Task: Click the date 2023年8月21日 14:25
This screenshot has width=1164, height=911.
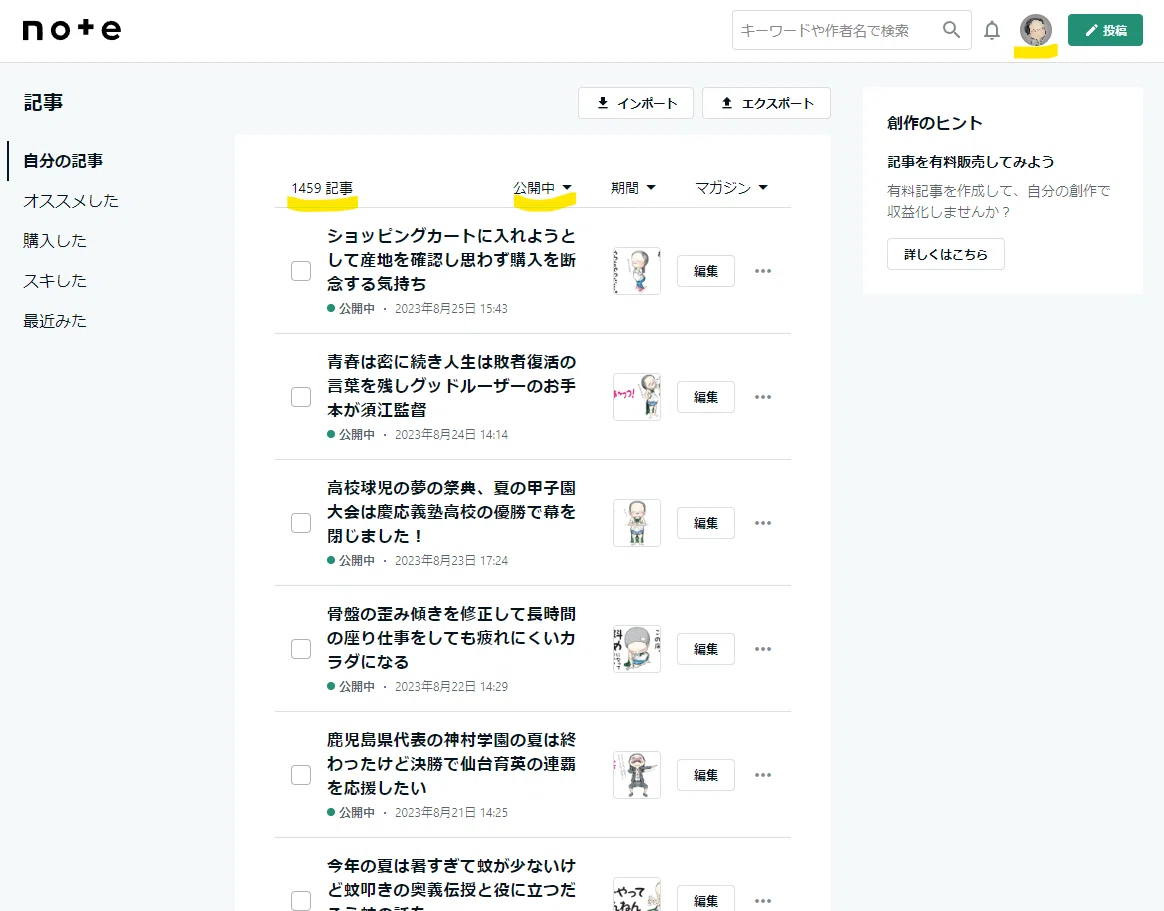Action: pyautogui.click(x=451, y=812)
